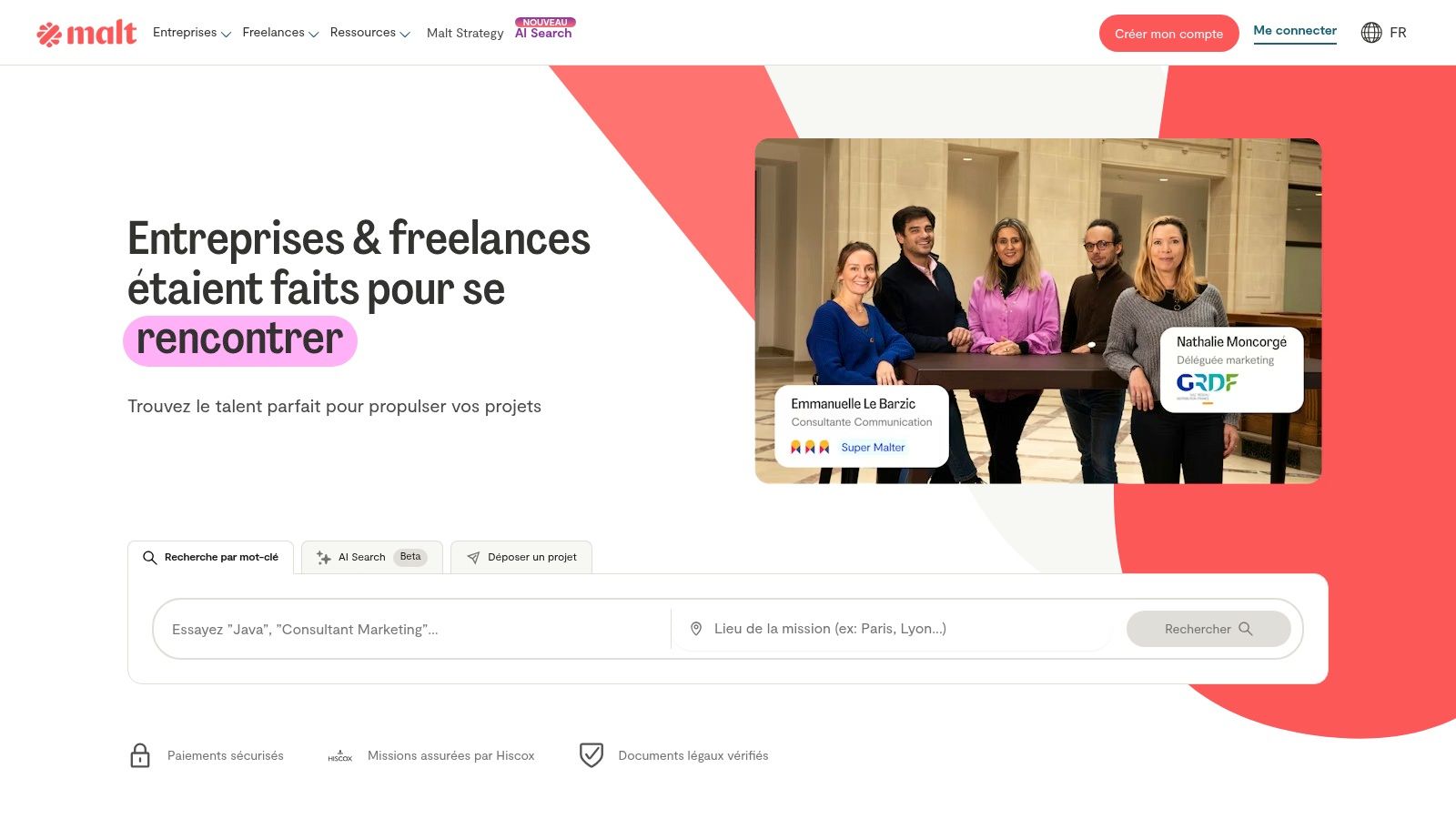The width and height of the screenshot is (1456, 819).
Task: Open Malt Strategy menu item
Action: (x=465, y=33)
